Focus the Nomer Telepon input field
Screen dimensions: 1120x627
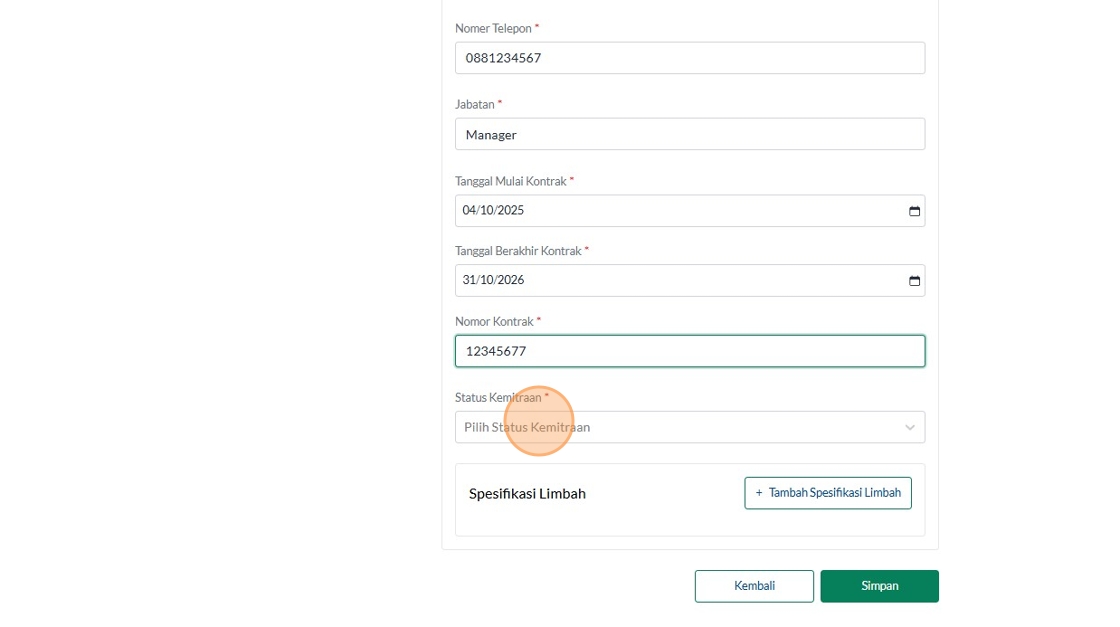[689, 58]
